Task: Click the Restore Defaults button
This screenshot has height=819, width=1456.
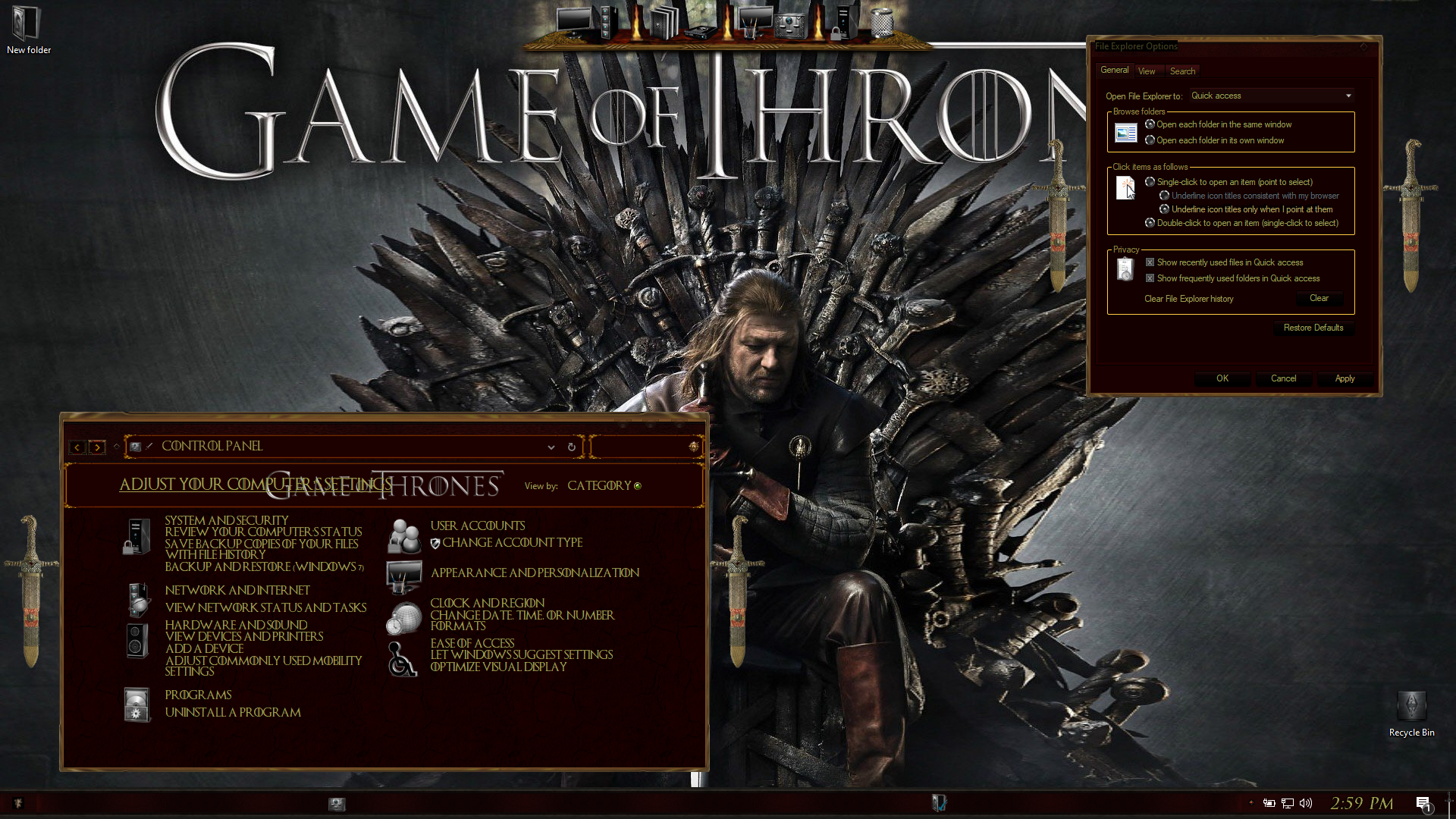Action: coord(1313,328)
